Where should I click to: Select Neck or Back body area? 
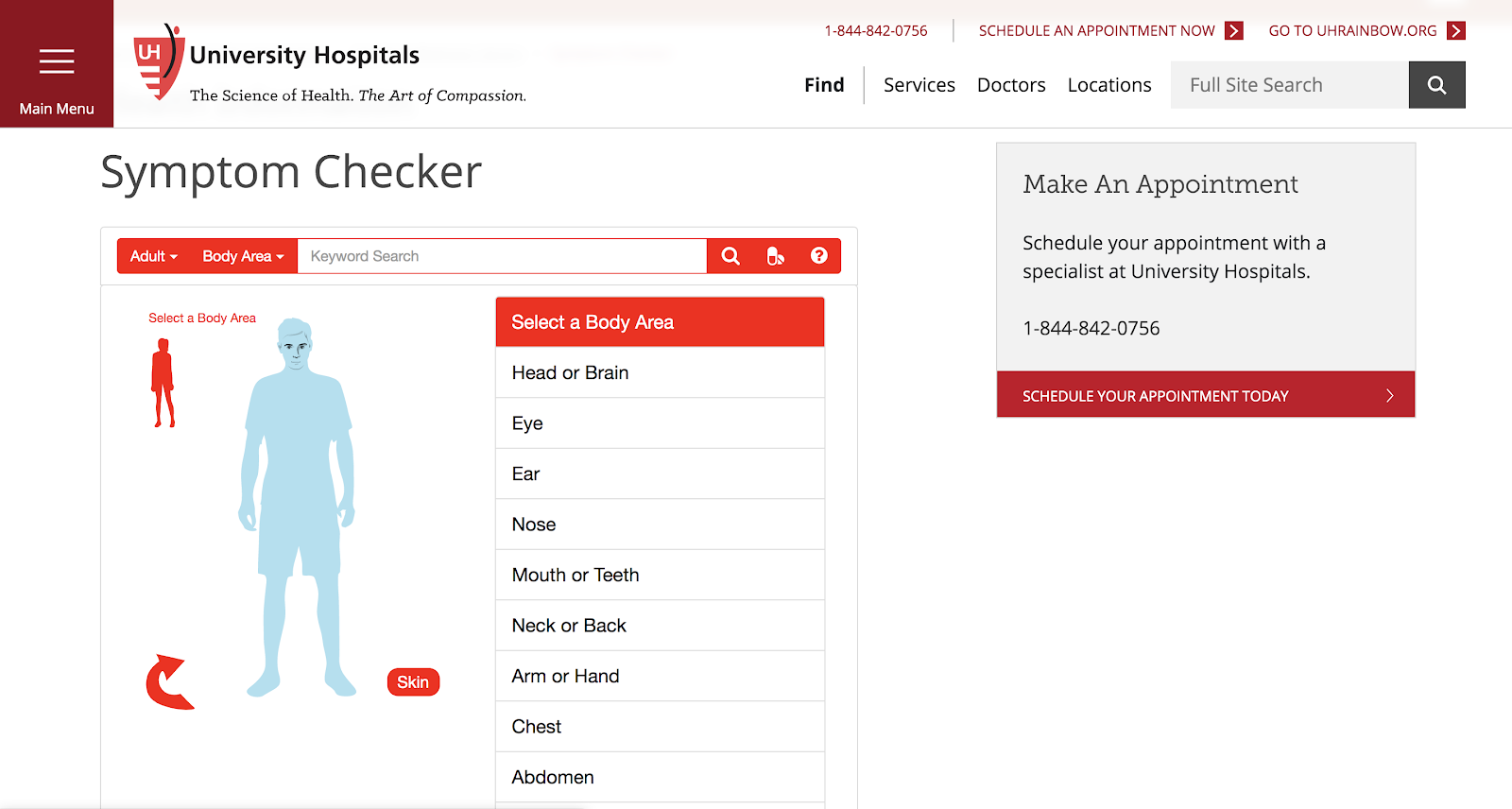coord(660,626)
